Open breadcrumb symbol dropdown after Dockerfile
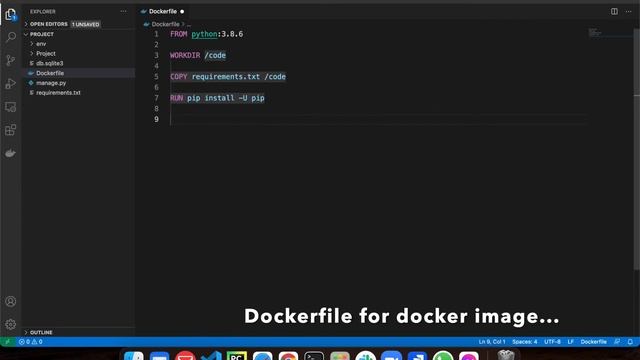This screenshot has width=640, height=360. click(x=189, y=24)
